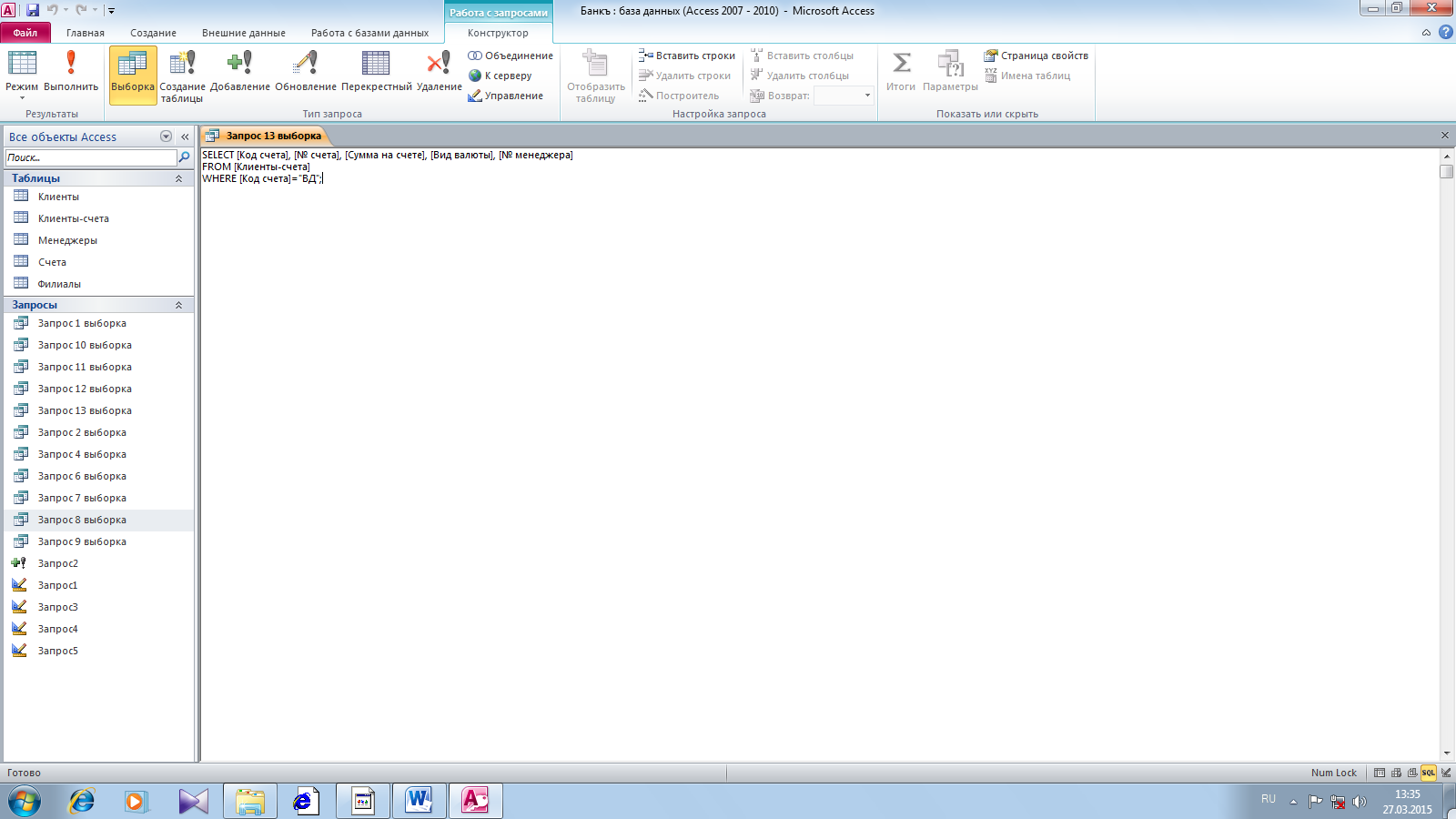Click clock showing 13:35
Viewport: 1456px width, 819px height.
coord(1407,794)
